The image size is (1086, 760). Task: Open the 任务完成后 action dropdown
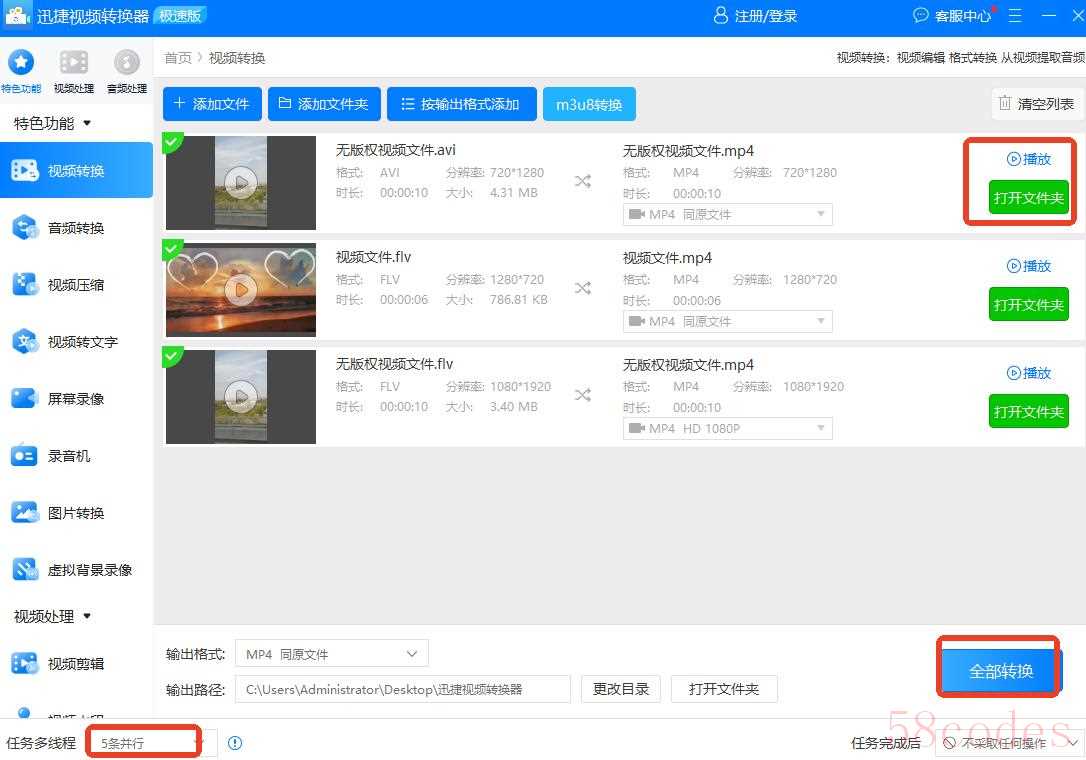point(1008,743)
